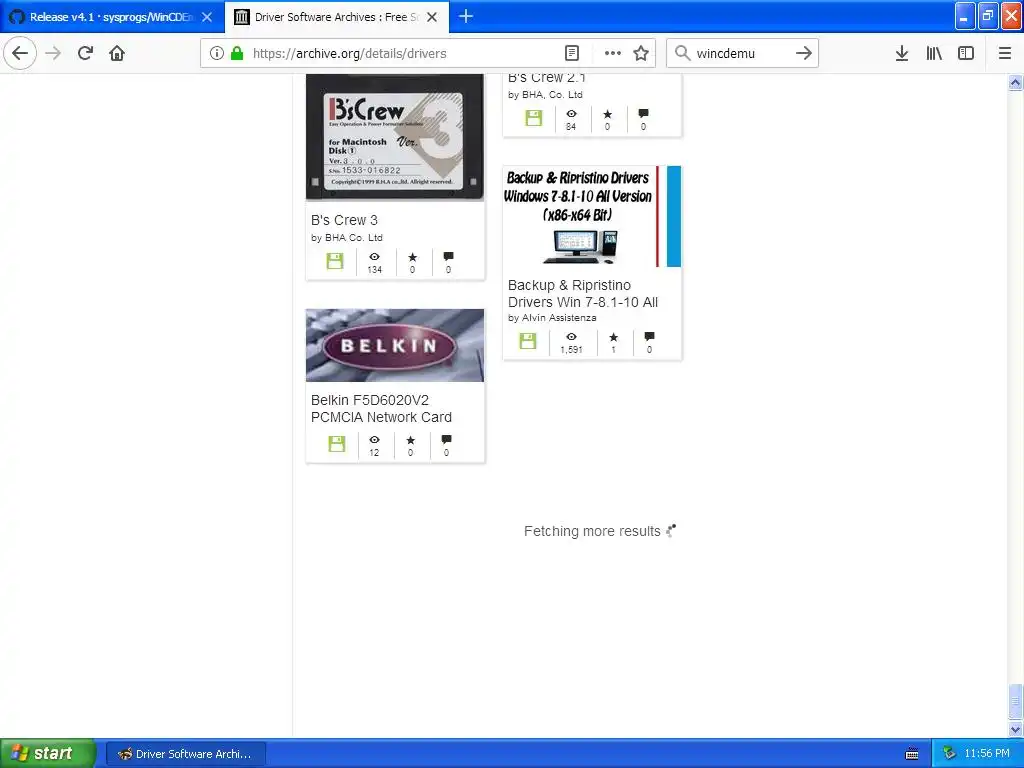Open Belkin F5D6020V2 PCMCIA Network Card link
This screenshot has height=768, width=1024.
381,409
